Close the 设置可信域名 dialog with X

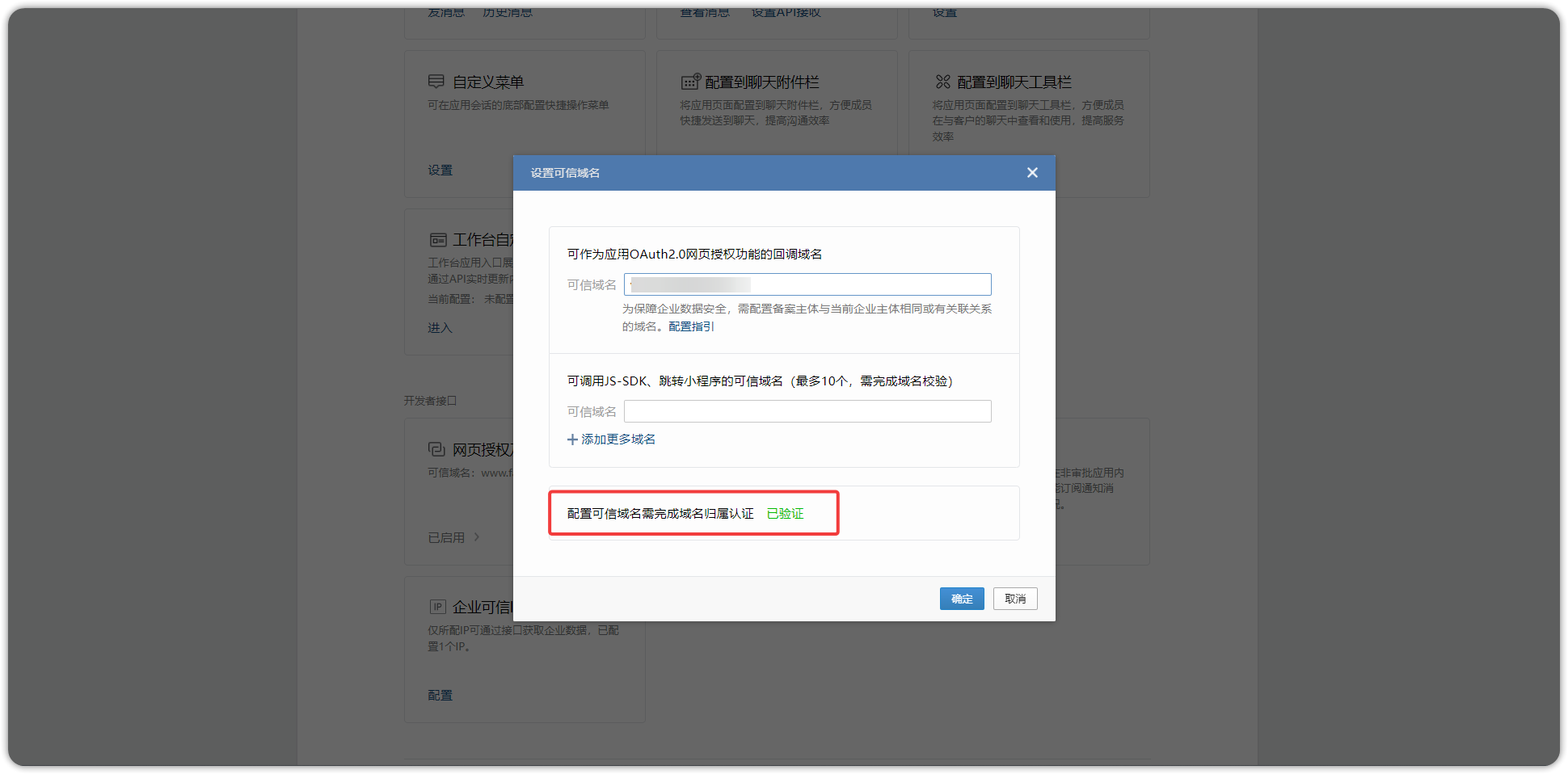point(1032,173)
